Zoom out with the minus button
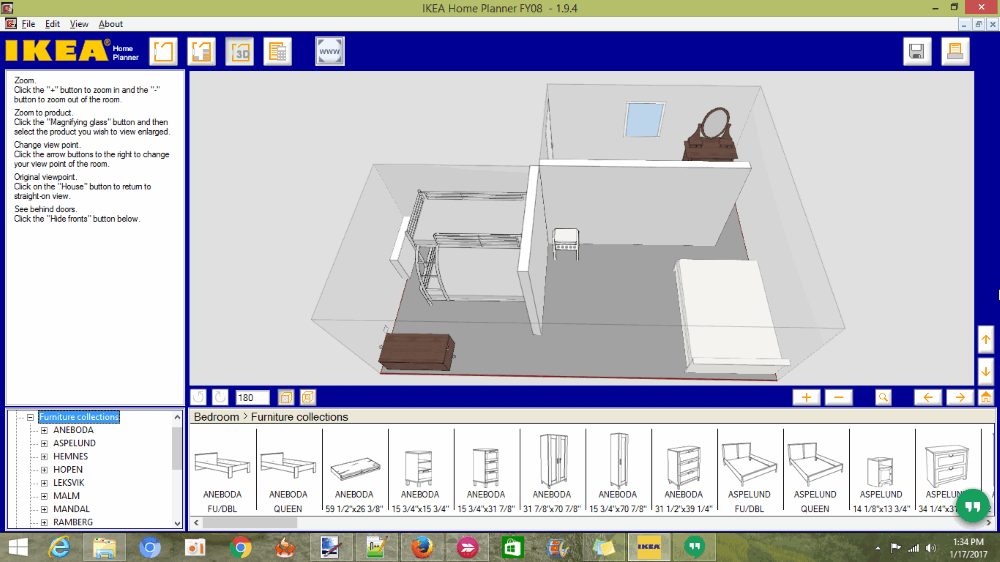The width and height of the screenshot is (1000, 562). coord(839,397)
